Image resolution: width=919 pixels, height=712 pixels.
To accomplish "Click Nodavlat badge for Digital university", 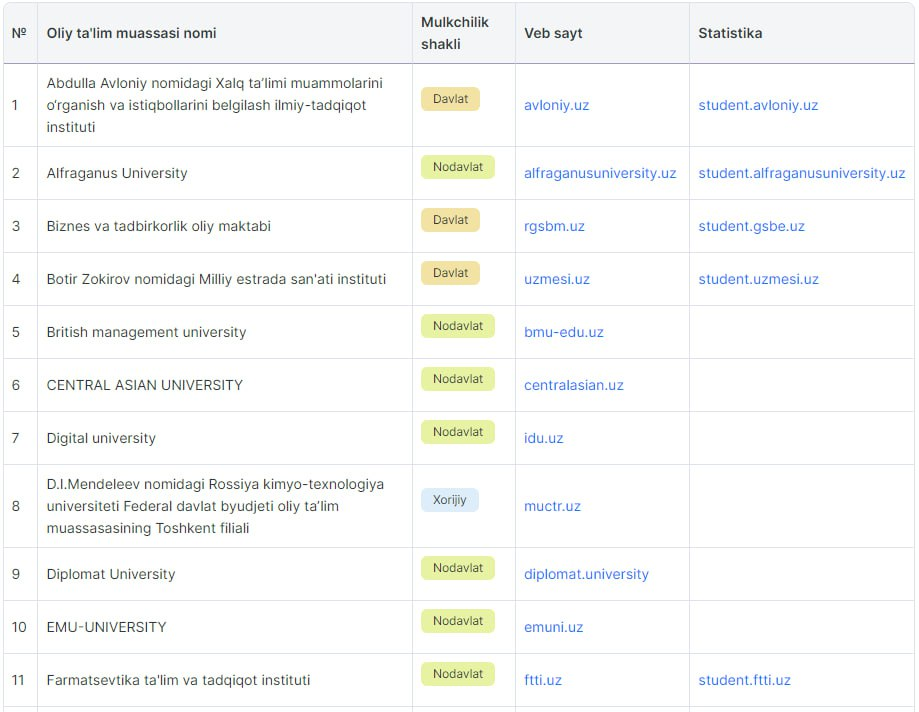I will (458, 432).
